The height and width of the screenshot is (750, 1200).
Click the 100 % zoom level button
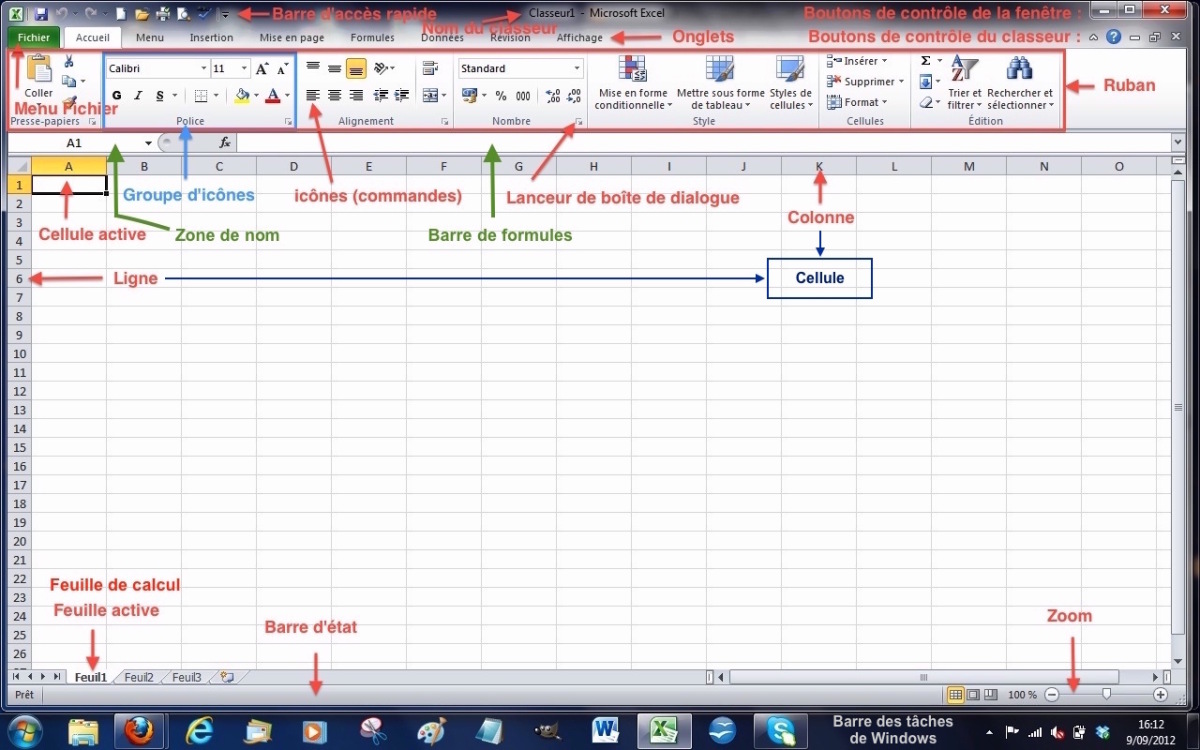pos(1022,694)
